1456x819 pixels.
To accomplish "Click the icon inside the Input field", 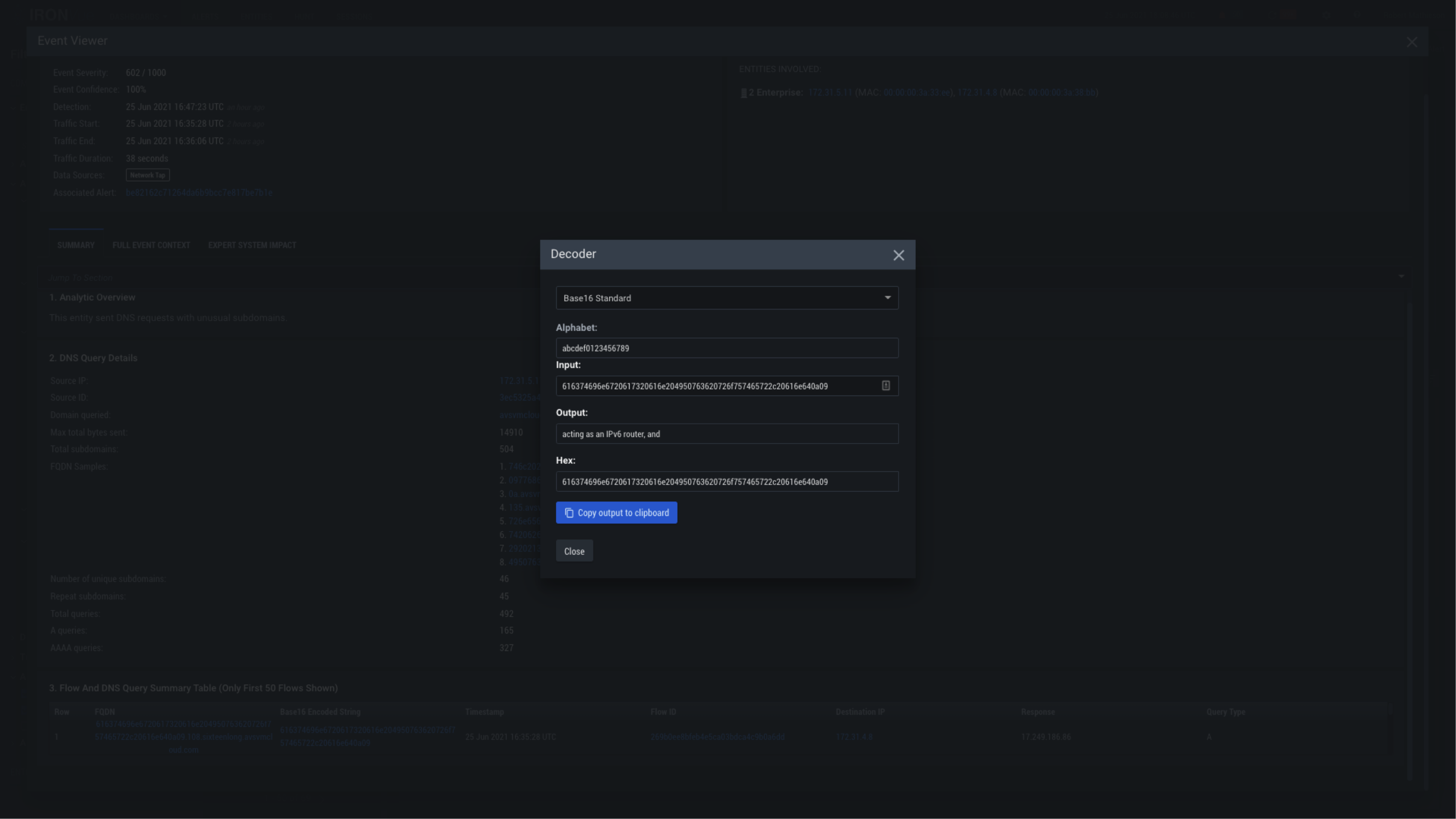I will tap(886, 385).
